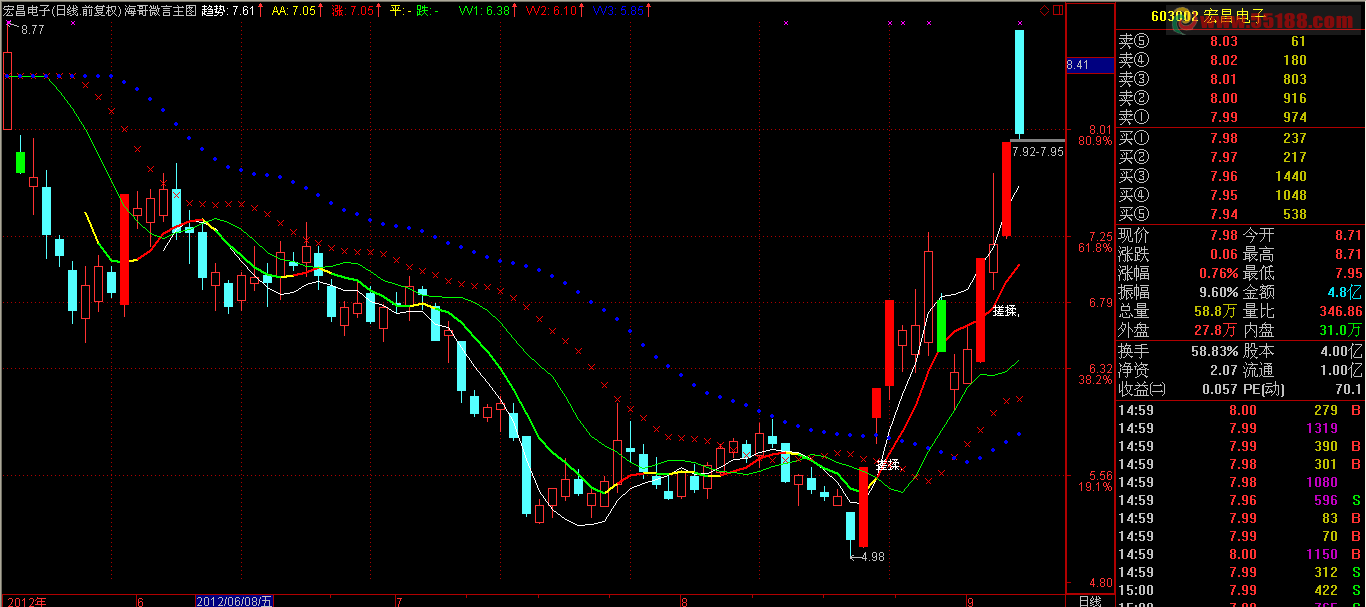Viewport: 1366px width, 607px height.
Task: Click the month 9 marker on time axis
Action: tap(970, 601)
